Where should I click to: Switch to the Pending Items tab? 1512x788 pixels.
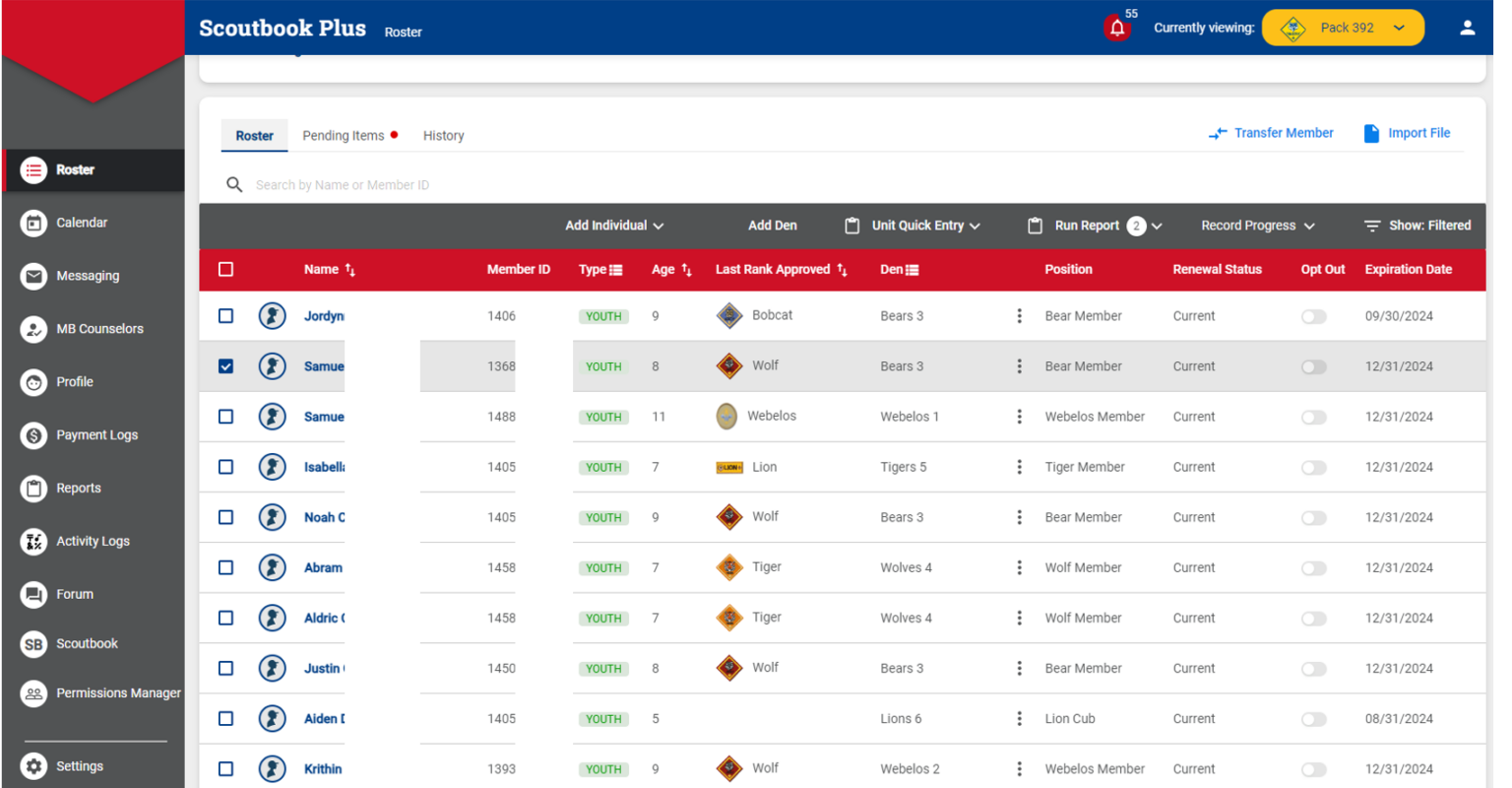pos(341,135)
